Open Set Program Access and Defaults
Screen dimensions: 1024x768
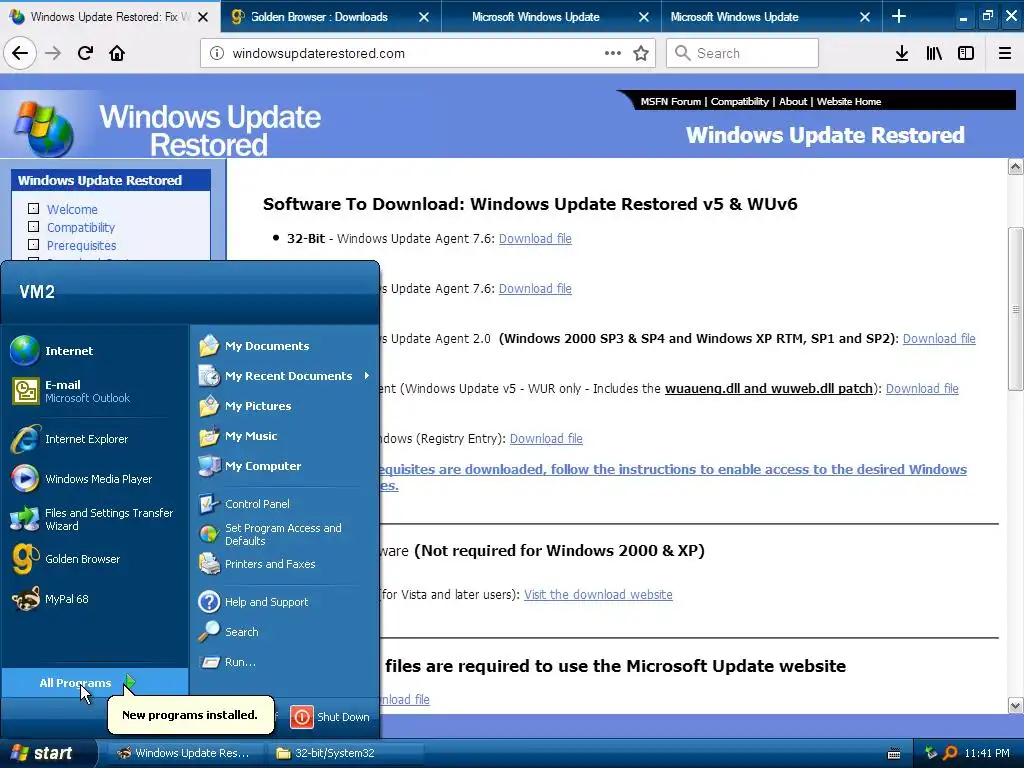tap(284, 534)
